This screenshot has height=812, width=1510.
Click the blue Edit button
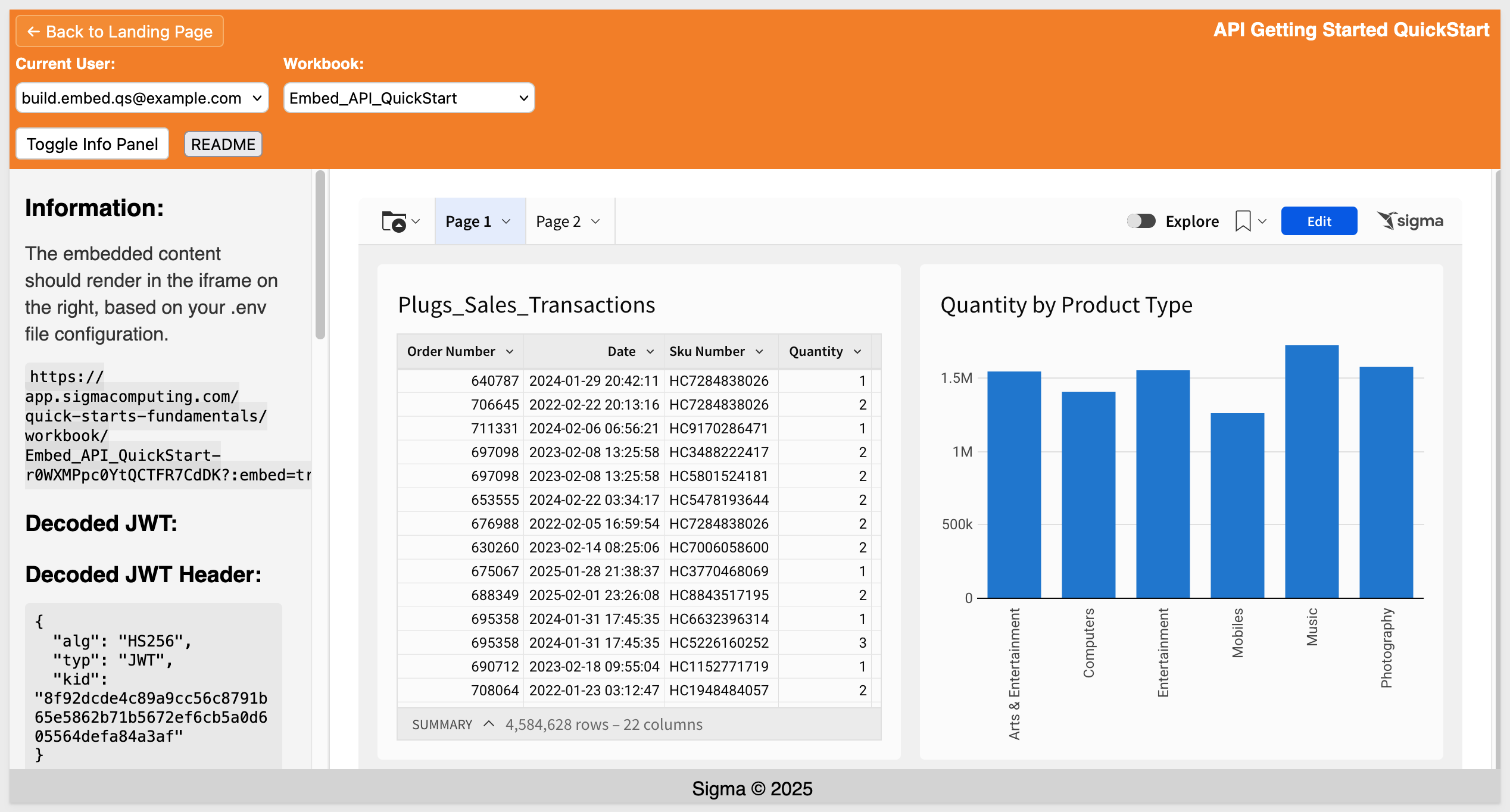coord(1319,221)
